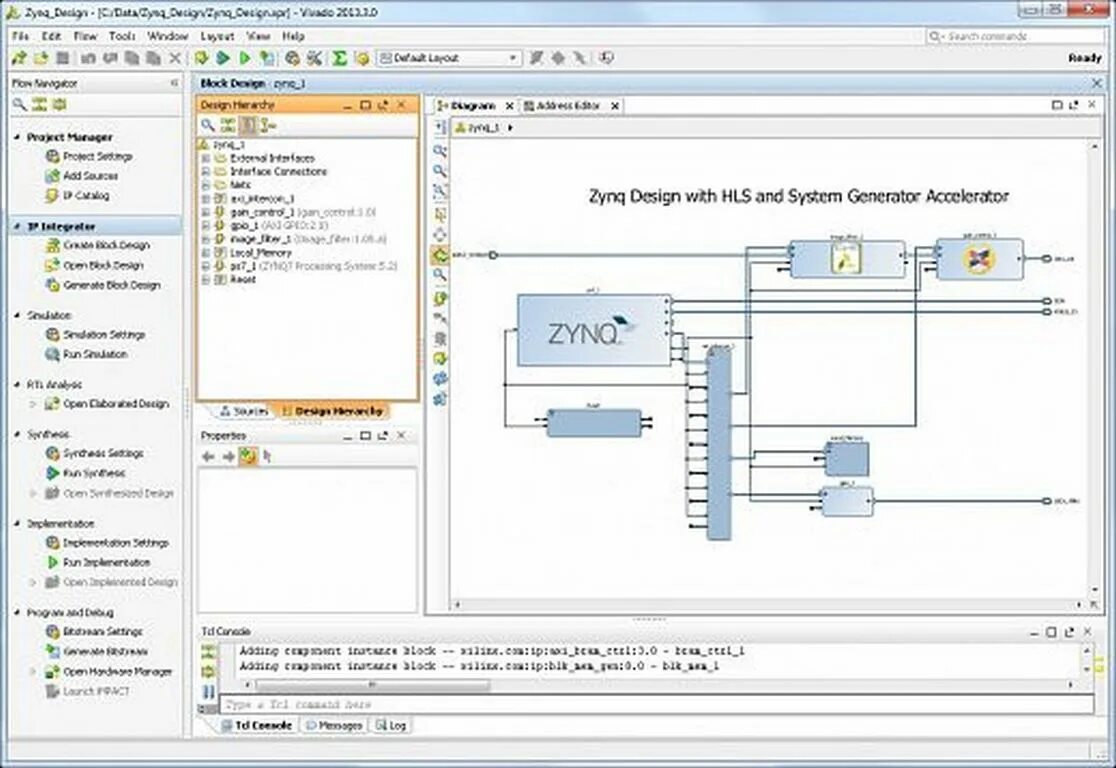1116x768 pixels.
Task: Click the zoom fit icon on the diagram sidebar
Action: click(x=440, y=191)
